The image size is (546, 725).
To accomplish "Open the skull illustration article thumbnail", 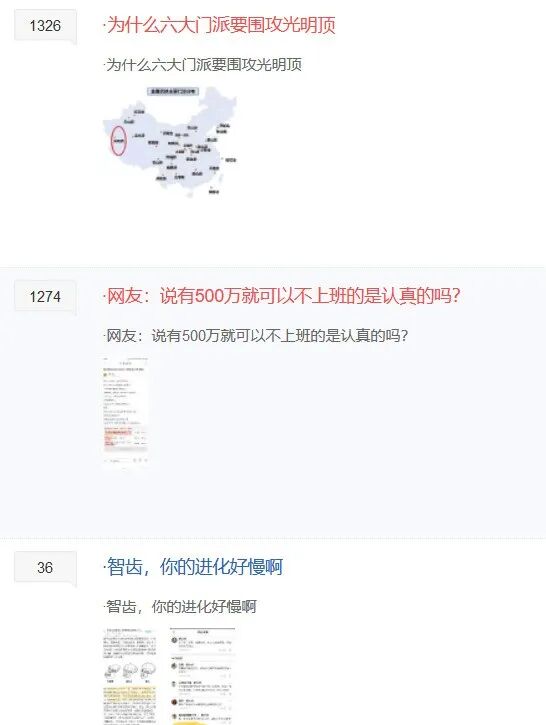I will click(130, 676).
